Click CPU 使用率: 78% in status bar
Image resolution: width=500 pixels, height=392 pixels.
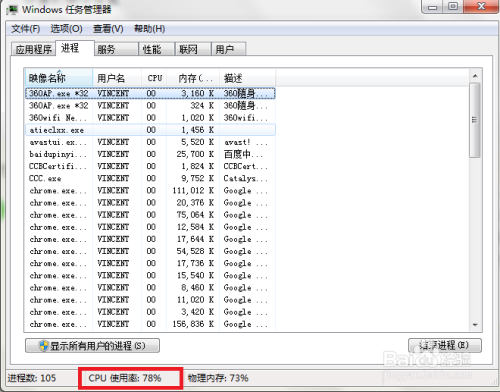pyautogui.click(x=125, y=378)
